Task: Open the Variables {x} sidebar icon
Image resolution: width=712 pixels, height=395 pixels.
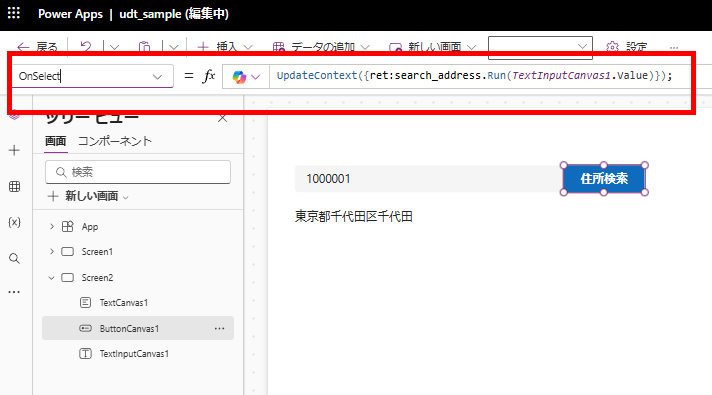Action: coord(14,222)
